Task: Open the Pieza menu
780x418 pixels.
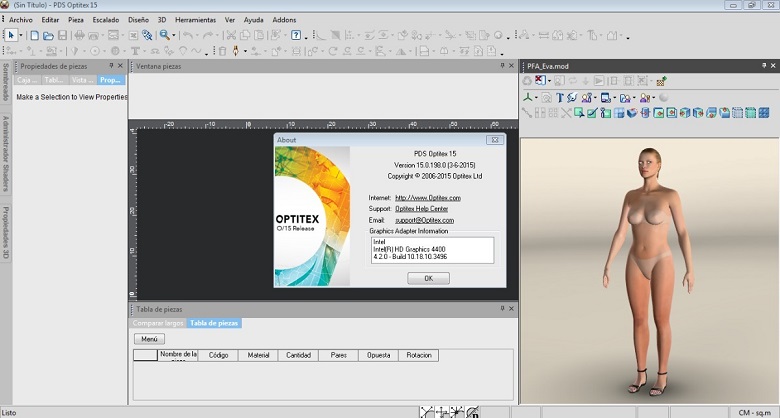Action: (x=76, y=20)
